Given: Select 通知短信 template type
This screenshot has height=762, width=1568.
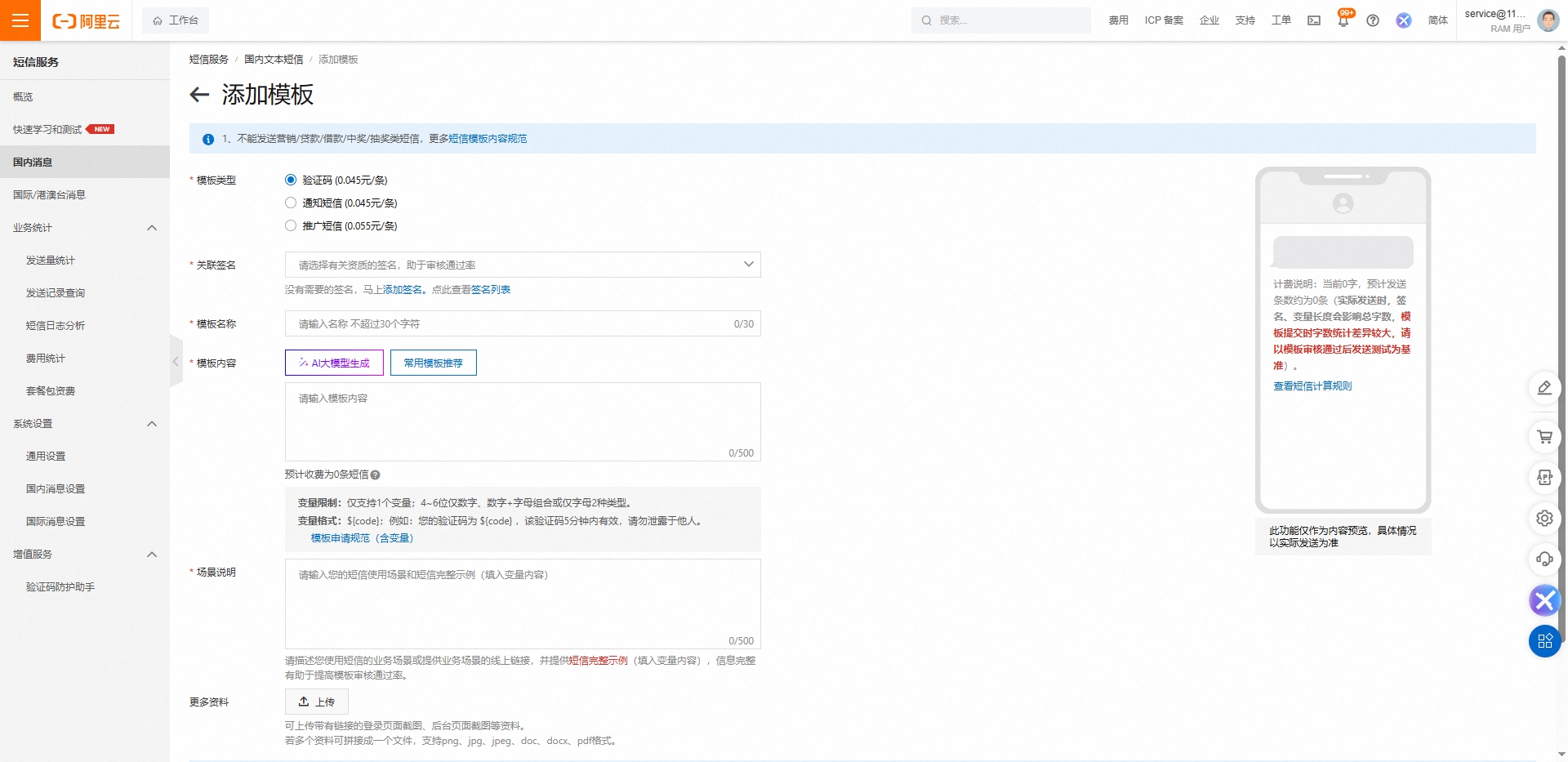Looking at the screenshot, I should [x=290, y=203].
